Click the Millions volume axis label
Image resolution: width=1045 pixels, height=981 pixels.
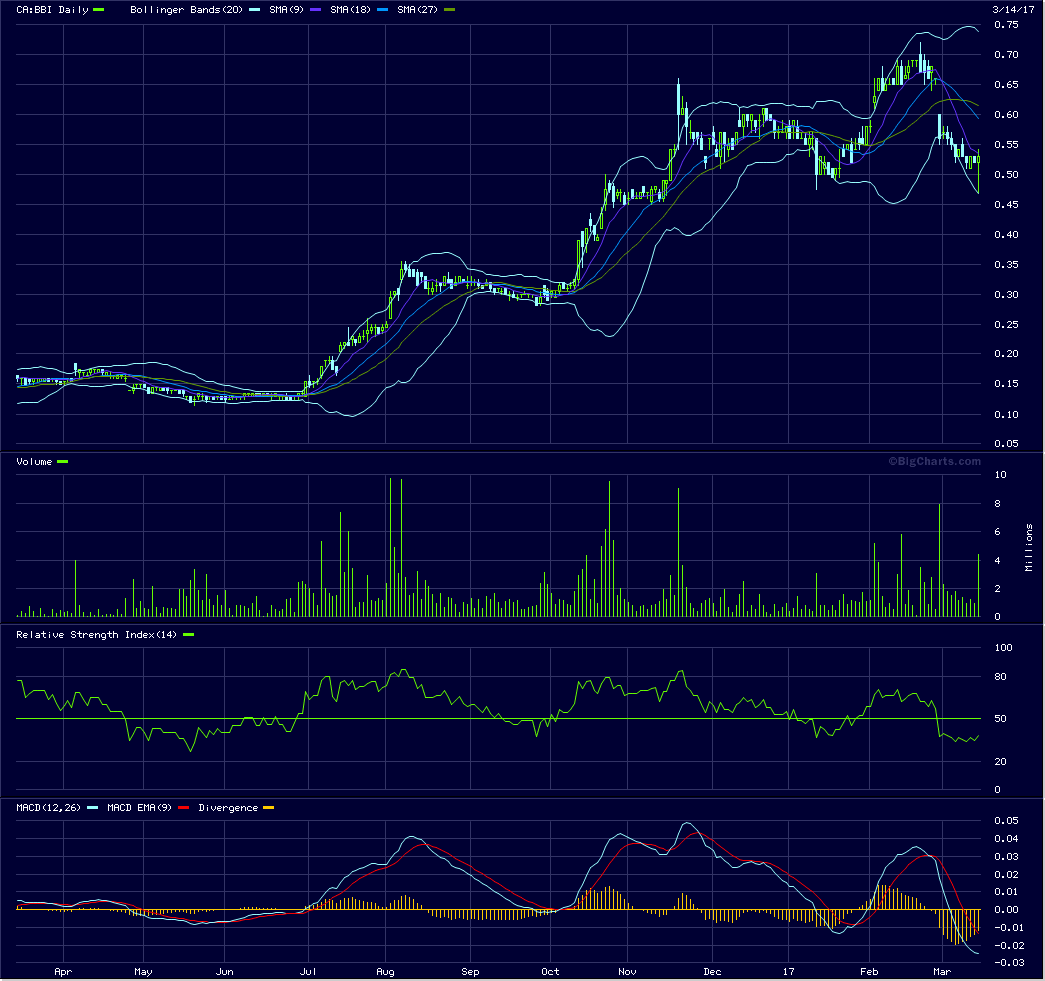click(x=1029, y=547)
